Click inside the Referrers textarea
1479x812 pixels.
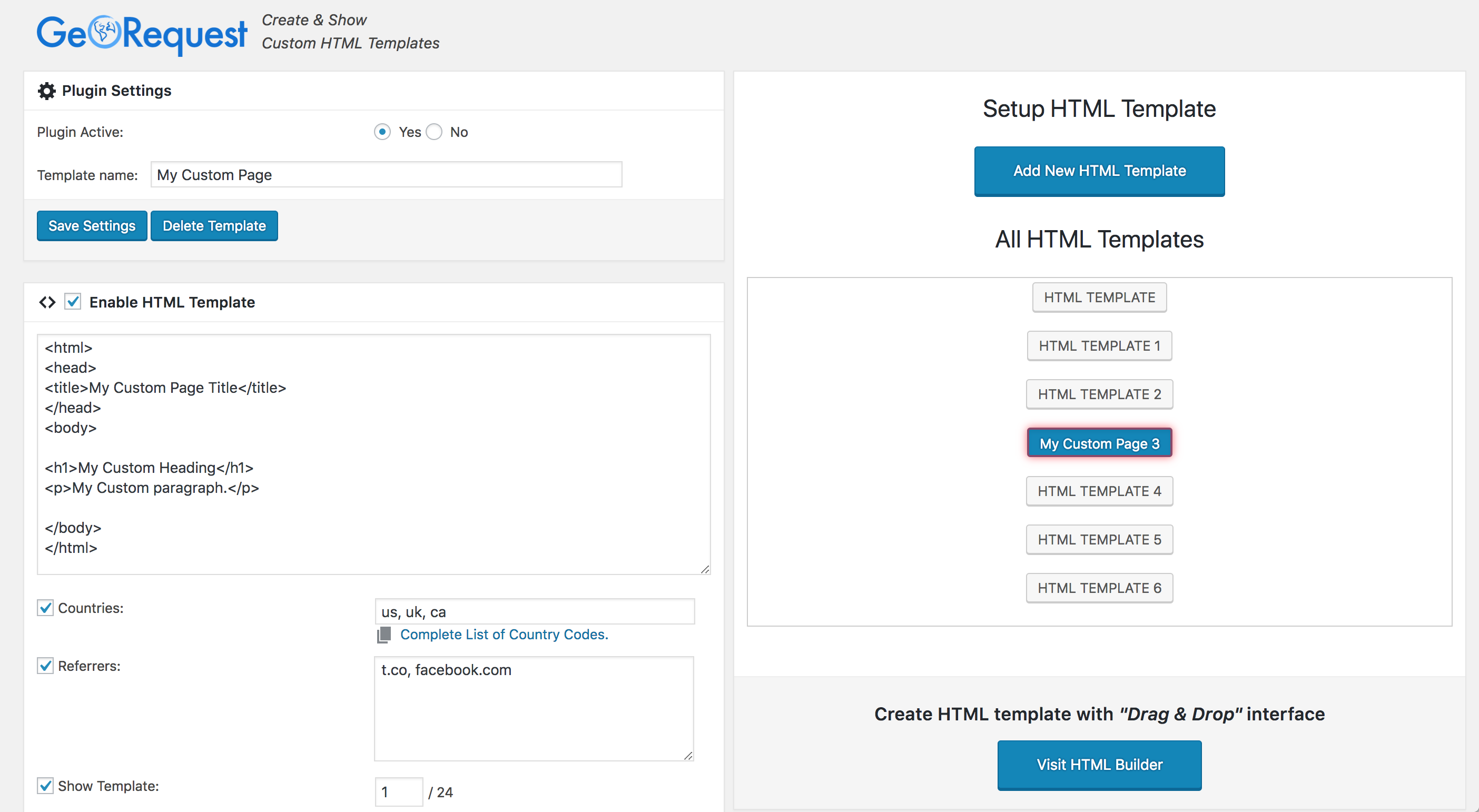click(534, 709)
